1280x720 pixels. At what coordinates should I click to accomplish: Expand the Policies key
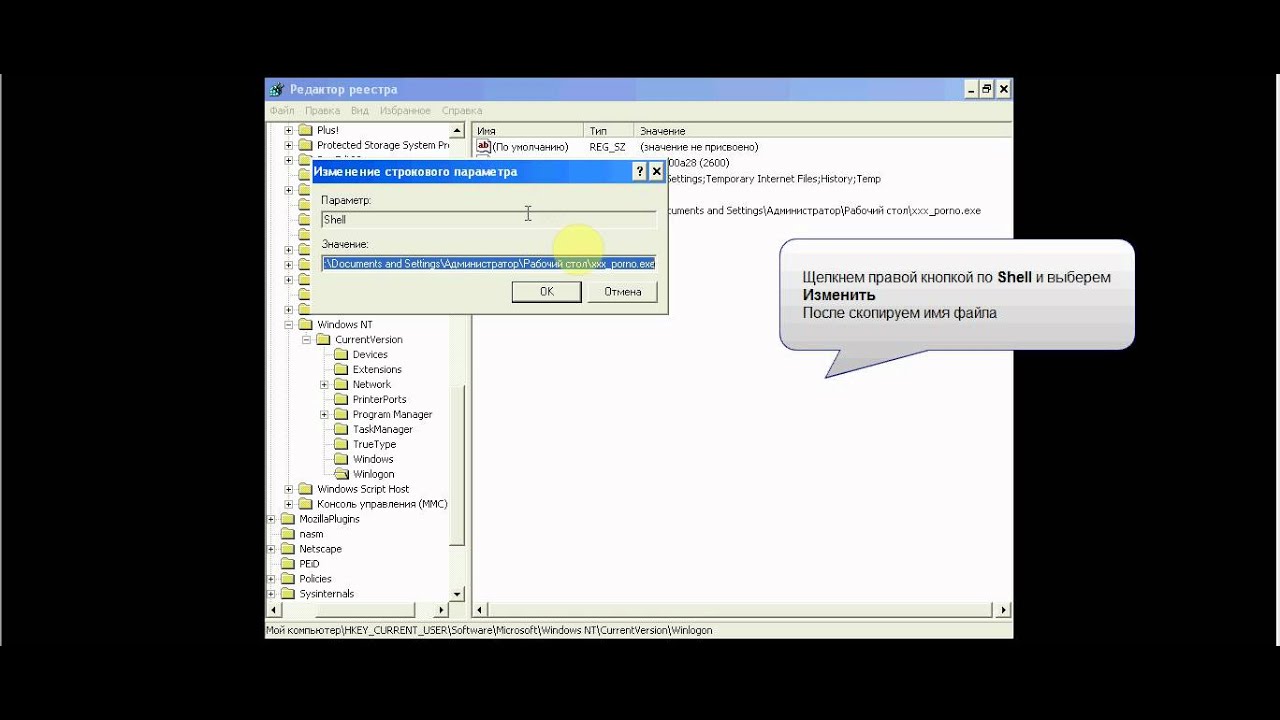pos(271,579)
